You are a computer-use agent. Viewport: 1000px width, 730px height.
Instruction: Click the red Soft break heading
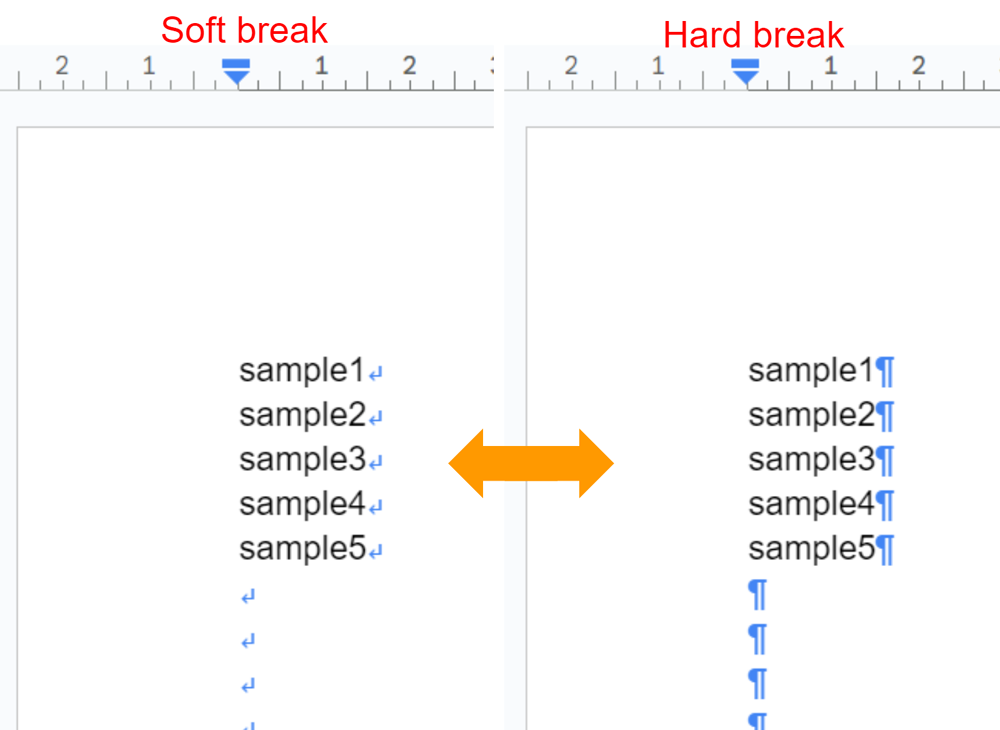click(x=244, y=30)
